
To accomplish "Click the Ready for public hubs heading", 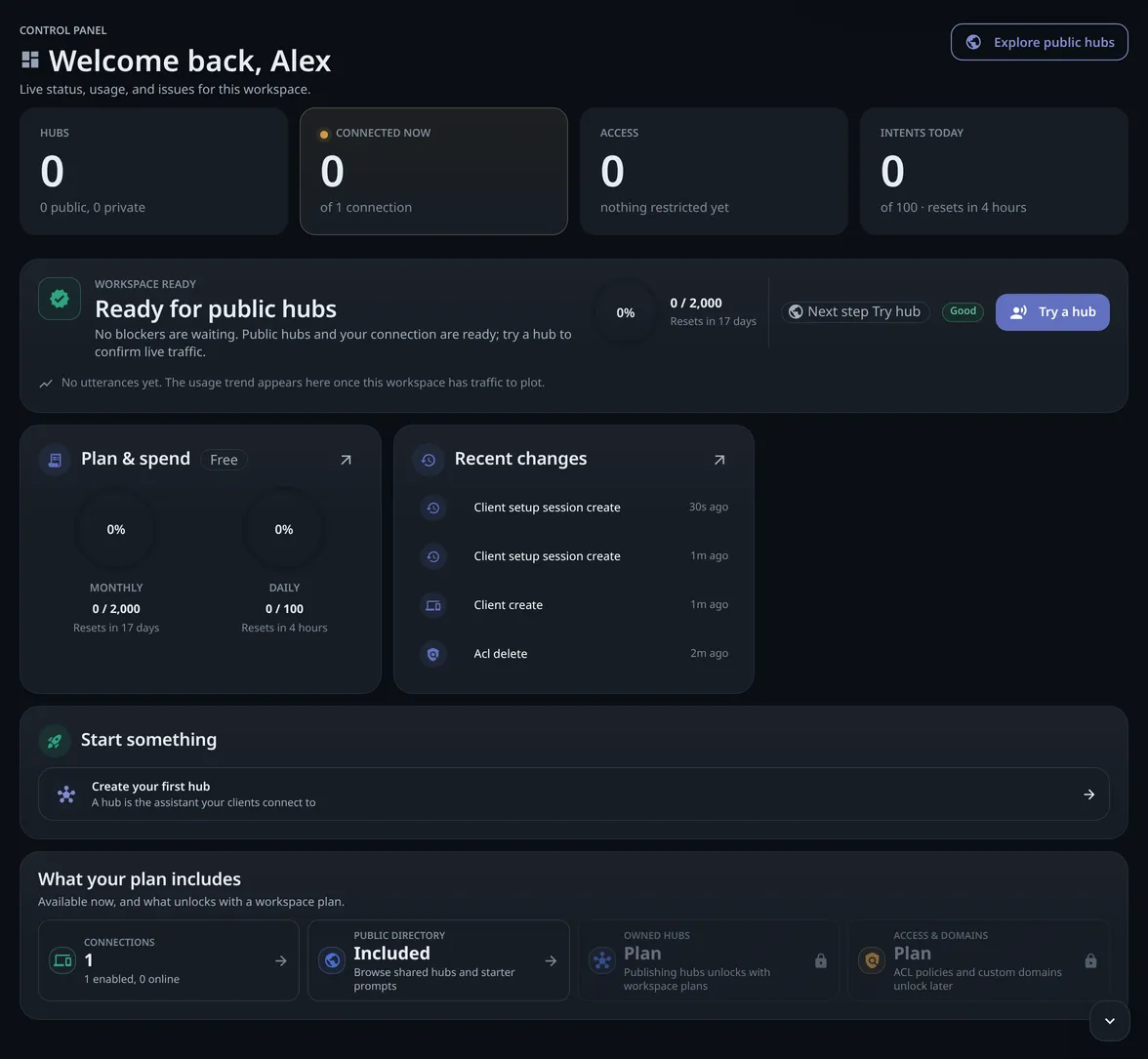I will pyautogui.click(x=216, y=308).
